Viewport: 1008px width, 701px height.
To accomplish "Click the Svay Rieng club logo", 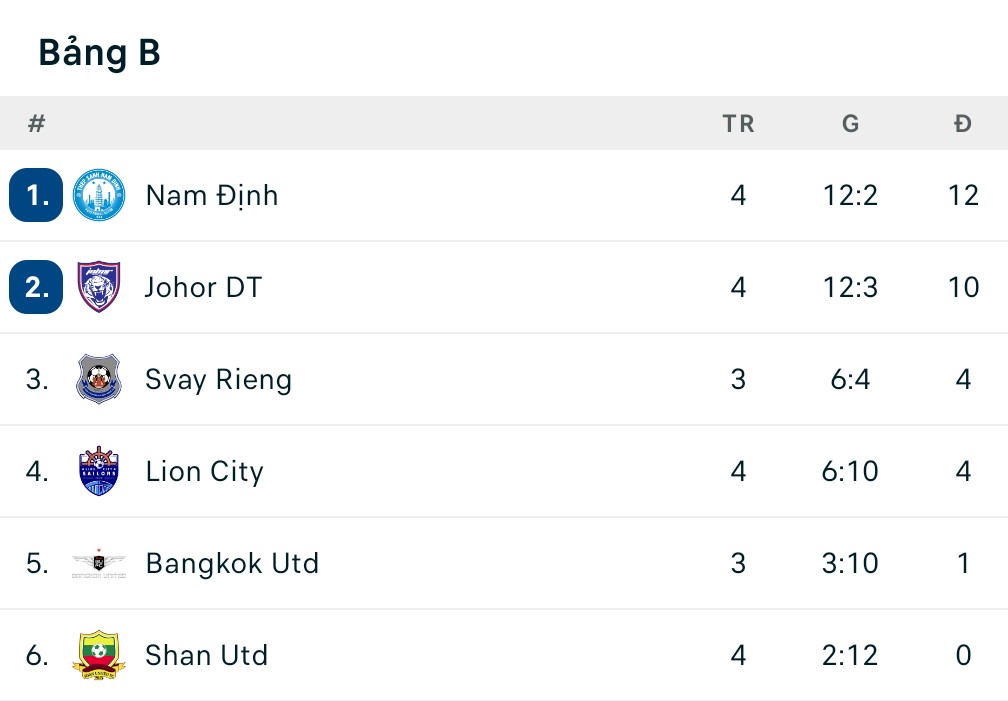I will click(x=99, y=379).
